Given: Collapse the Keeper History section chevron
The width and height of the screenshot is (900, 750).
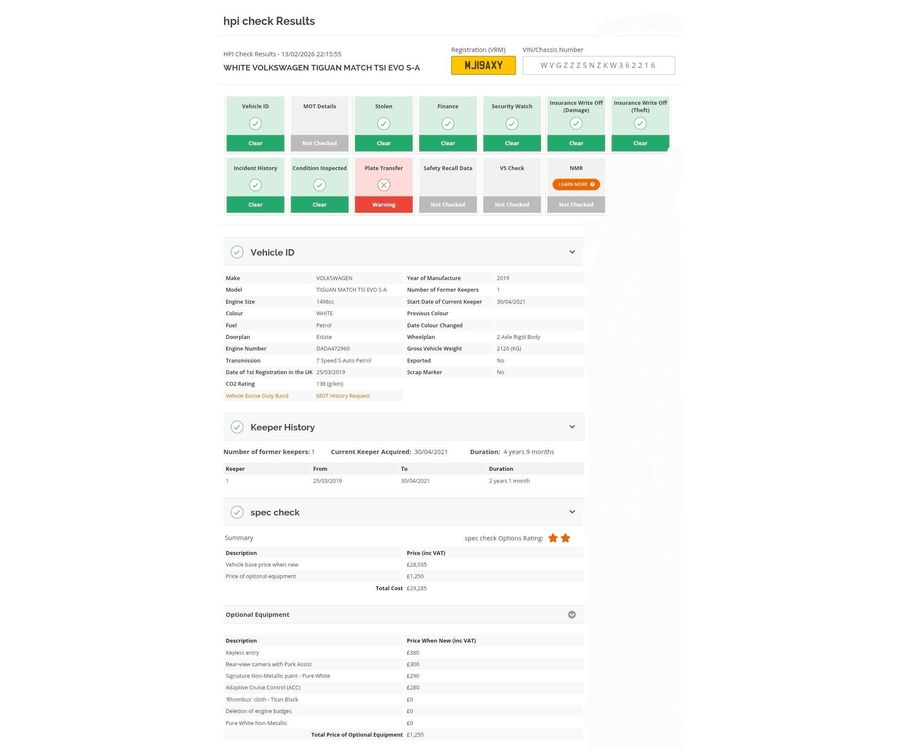Looking at the screenshot, I should (x=572, y=427).
